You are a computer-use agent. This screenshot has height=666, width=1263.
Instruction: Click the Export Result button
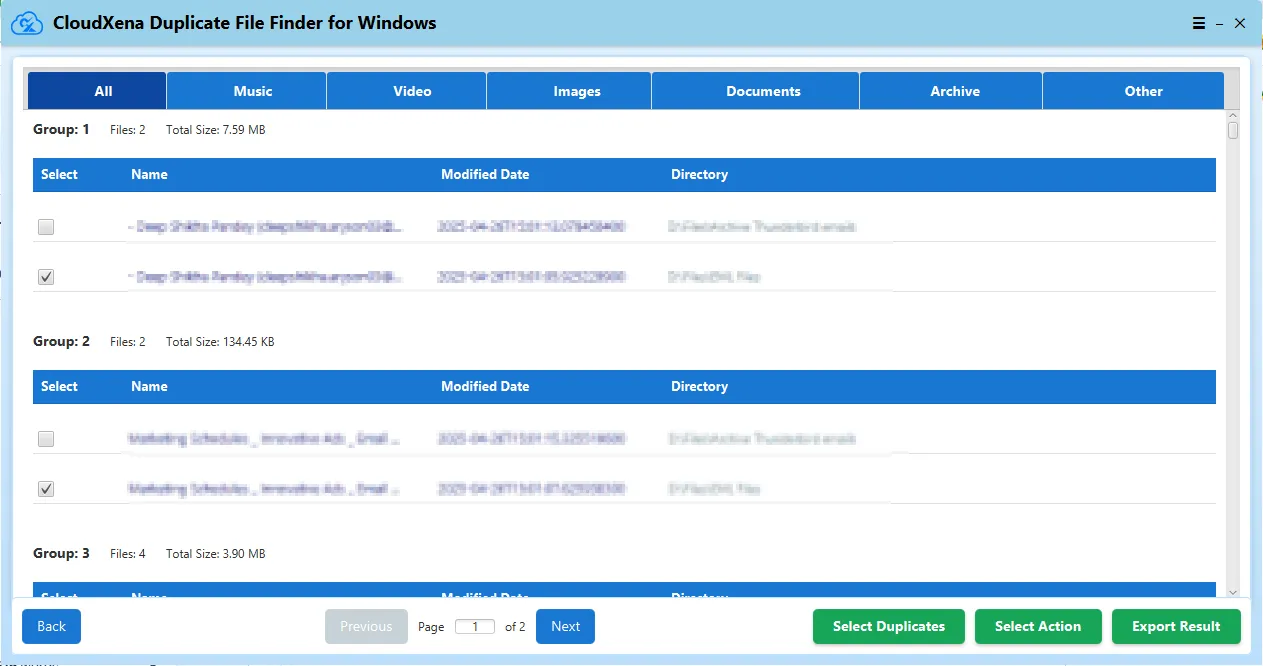pos(1175,626)
